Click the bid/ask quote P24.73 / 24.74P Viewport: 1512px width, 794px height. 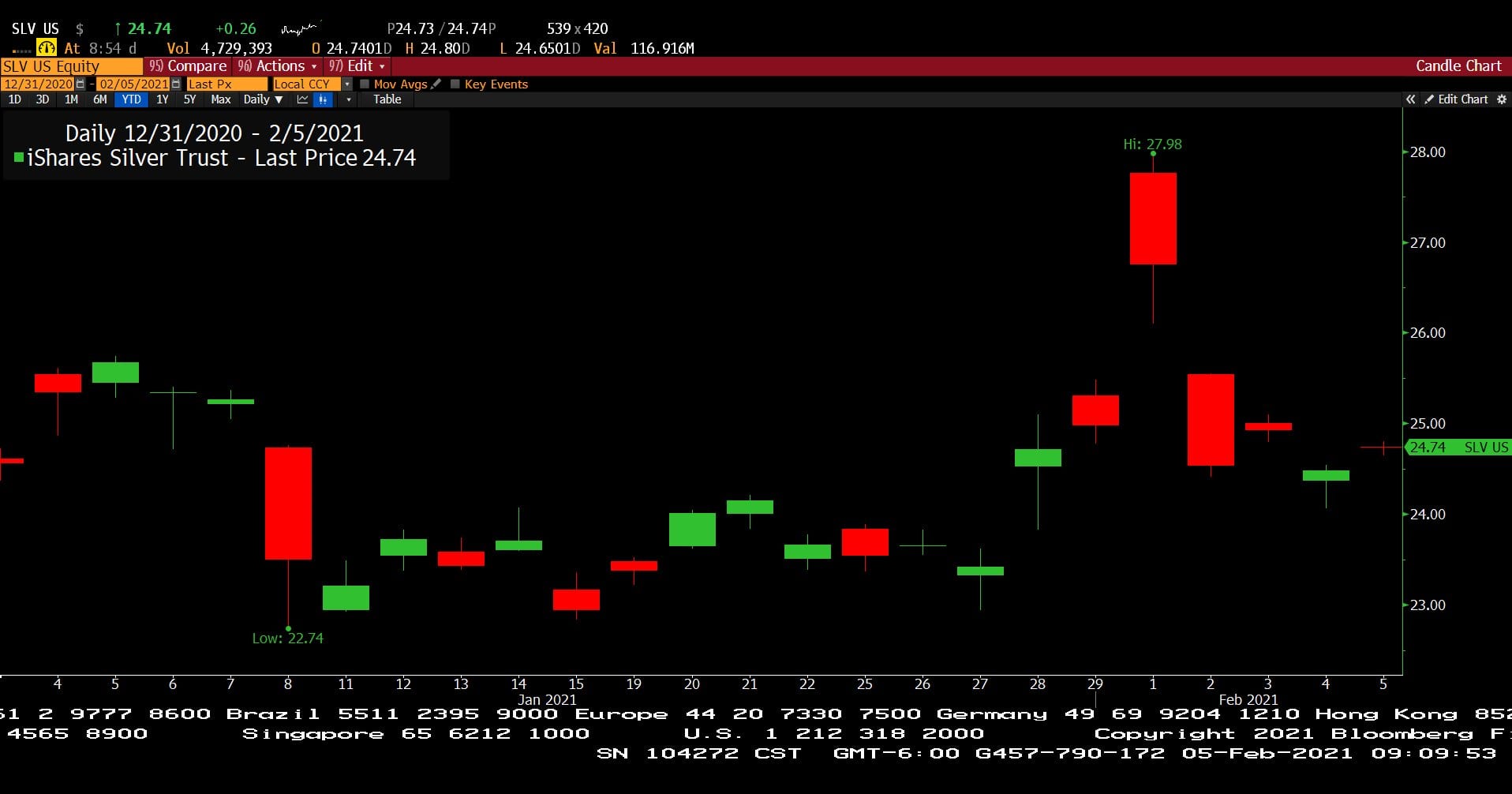coord(441,29)
